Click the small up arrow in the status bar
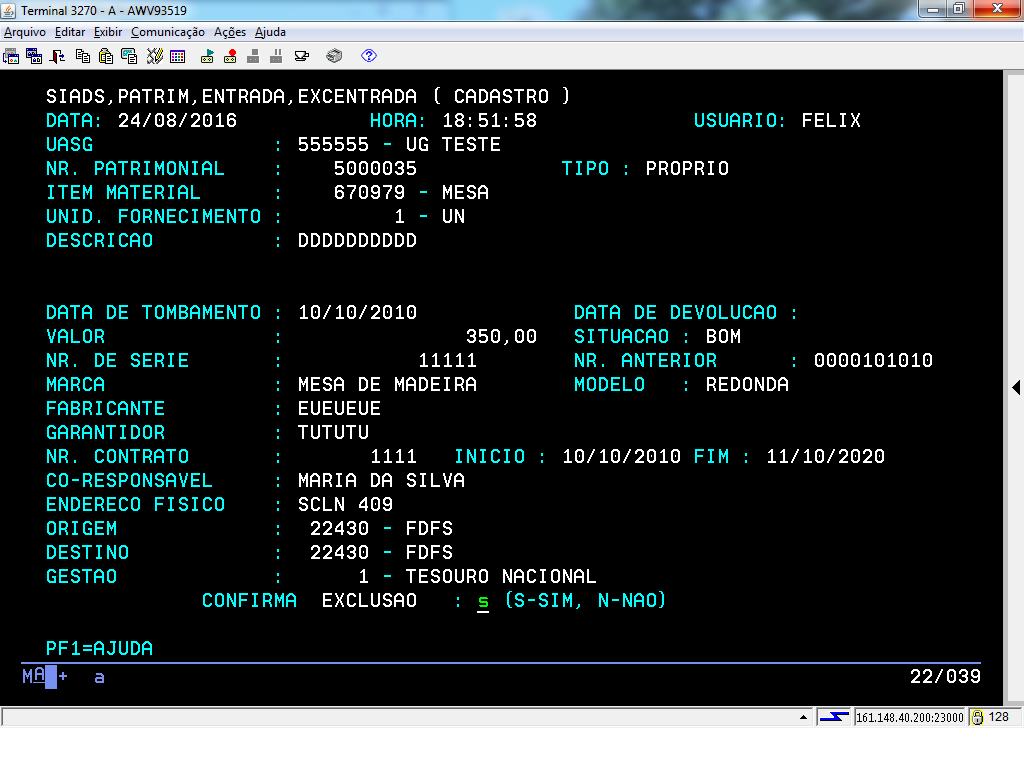This screenshot has width=1024, height=768. pyautogui.click(x=803, y=717)
